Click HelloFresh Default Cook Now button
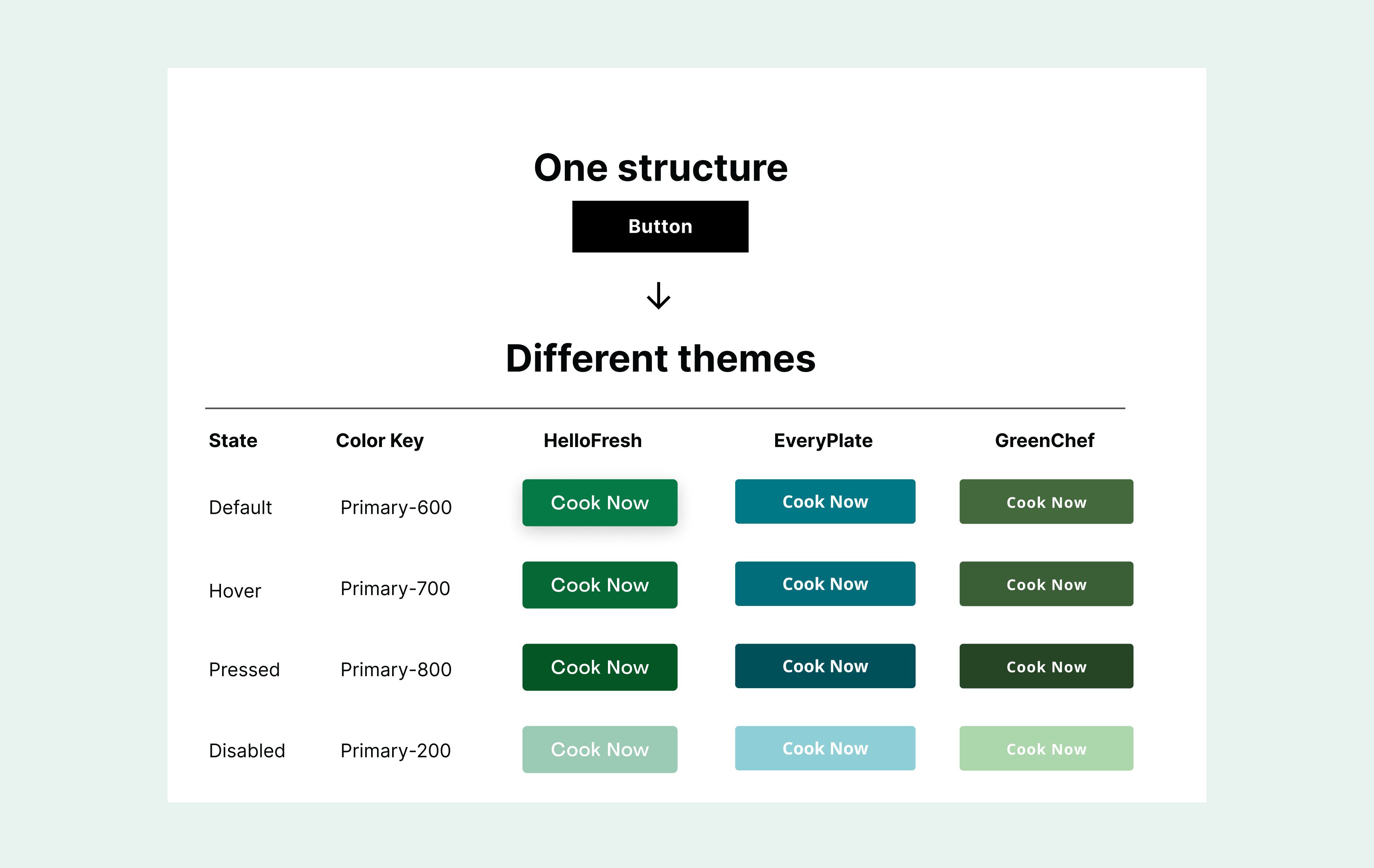The height and width of the screenshot is (868, 1374). click(x=600, y=503)
